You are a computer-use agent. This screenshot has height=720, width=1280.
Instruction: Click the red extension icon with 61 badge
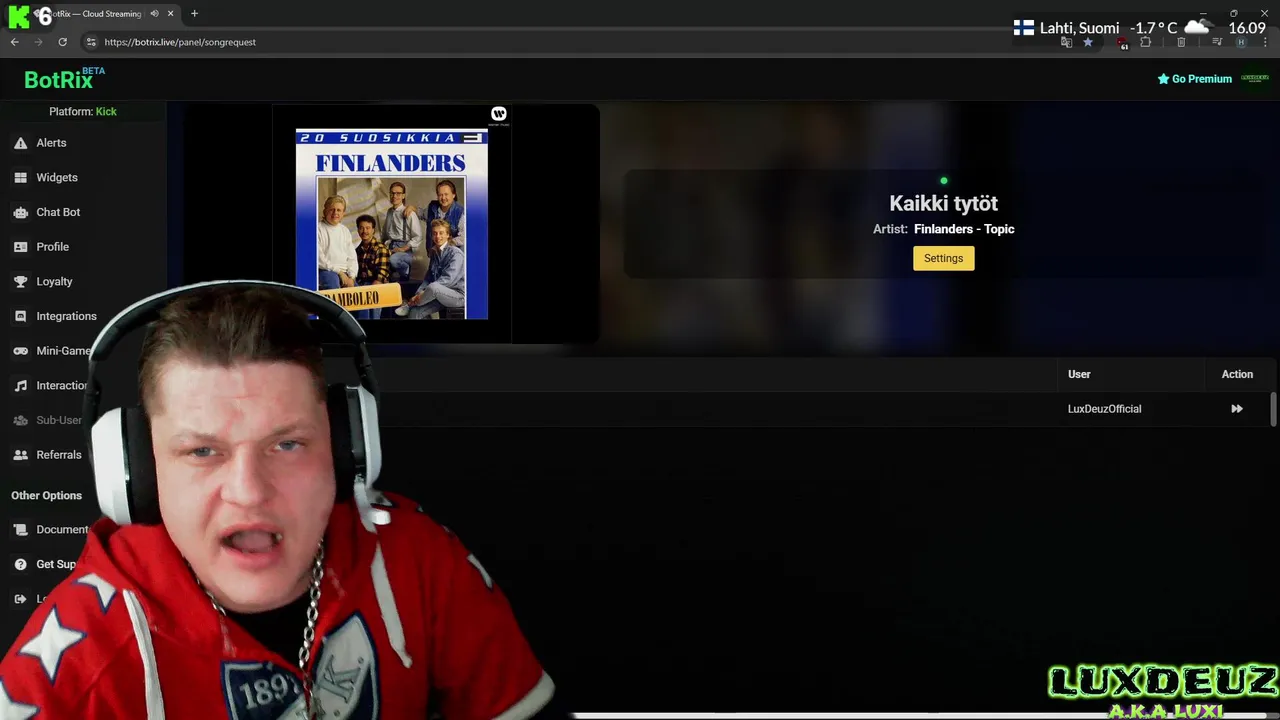(1122, 43)
